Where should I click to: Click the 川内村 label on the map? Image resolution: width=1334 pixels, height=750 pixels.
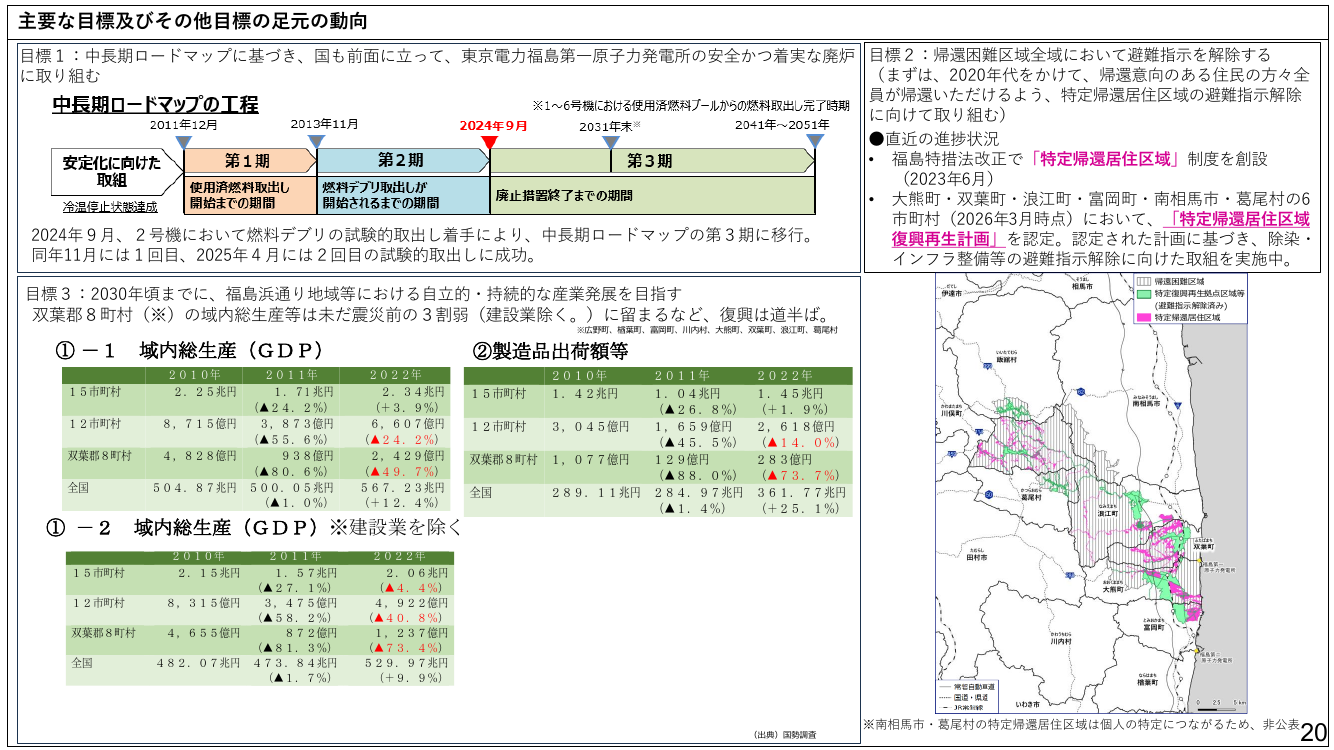pyautogui.click(x=1061, y=642)
